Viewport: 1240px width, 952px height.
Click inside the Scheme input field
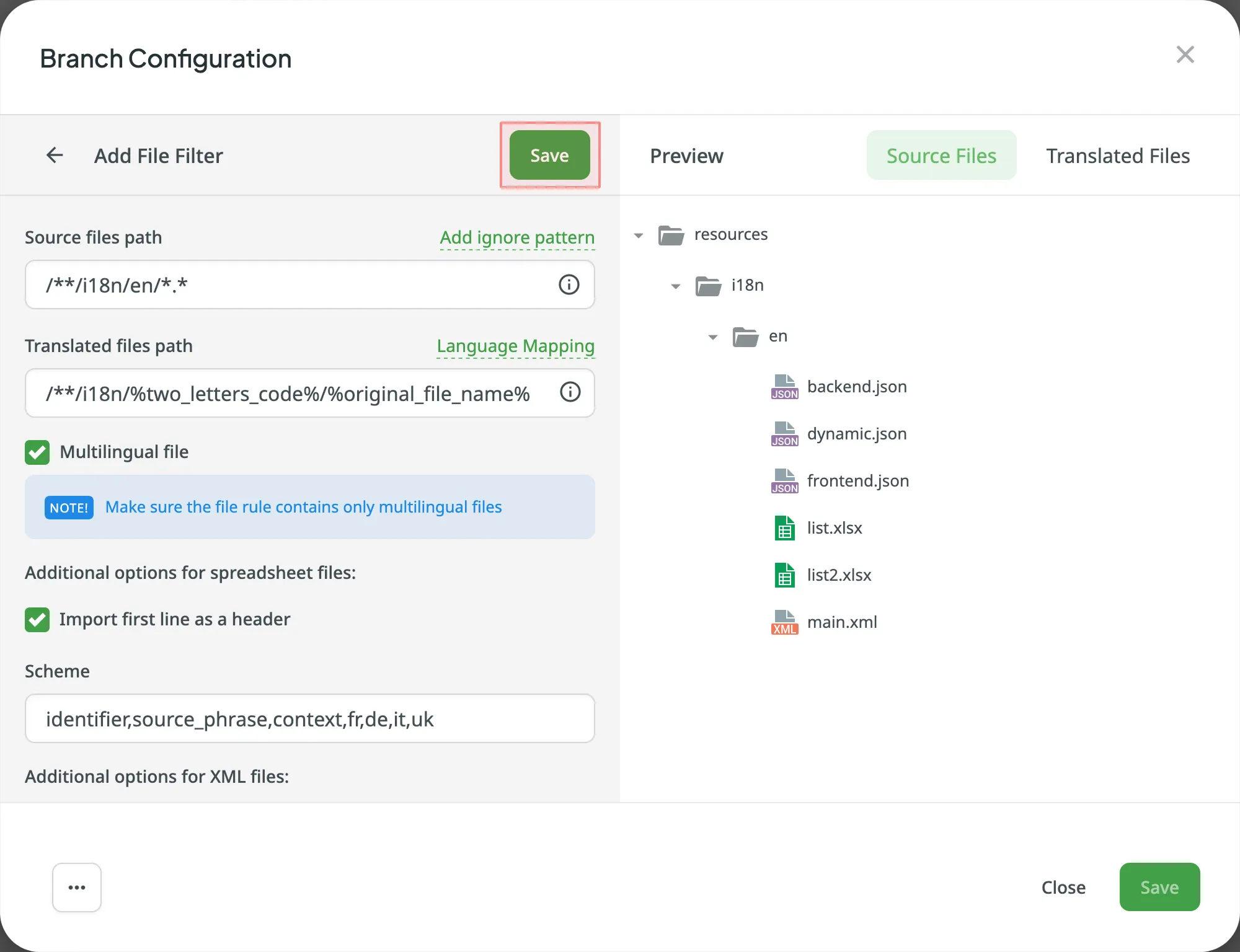pyautogui.click(x=309, y=718)
